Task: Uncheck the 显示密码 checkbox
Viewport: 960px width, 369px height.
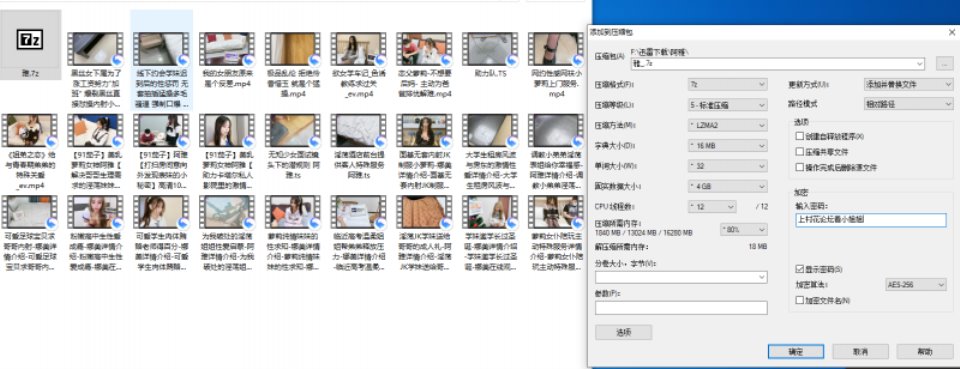Action: coord(799,269)
